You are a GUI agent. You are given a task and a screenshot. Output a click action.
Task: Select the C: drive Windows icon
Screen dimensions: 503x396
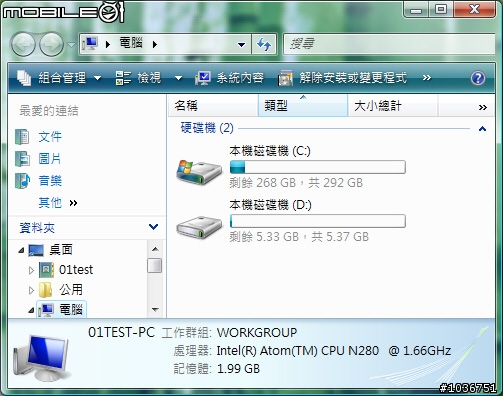click(199, 172)
